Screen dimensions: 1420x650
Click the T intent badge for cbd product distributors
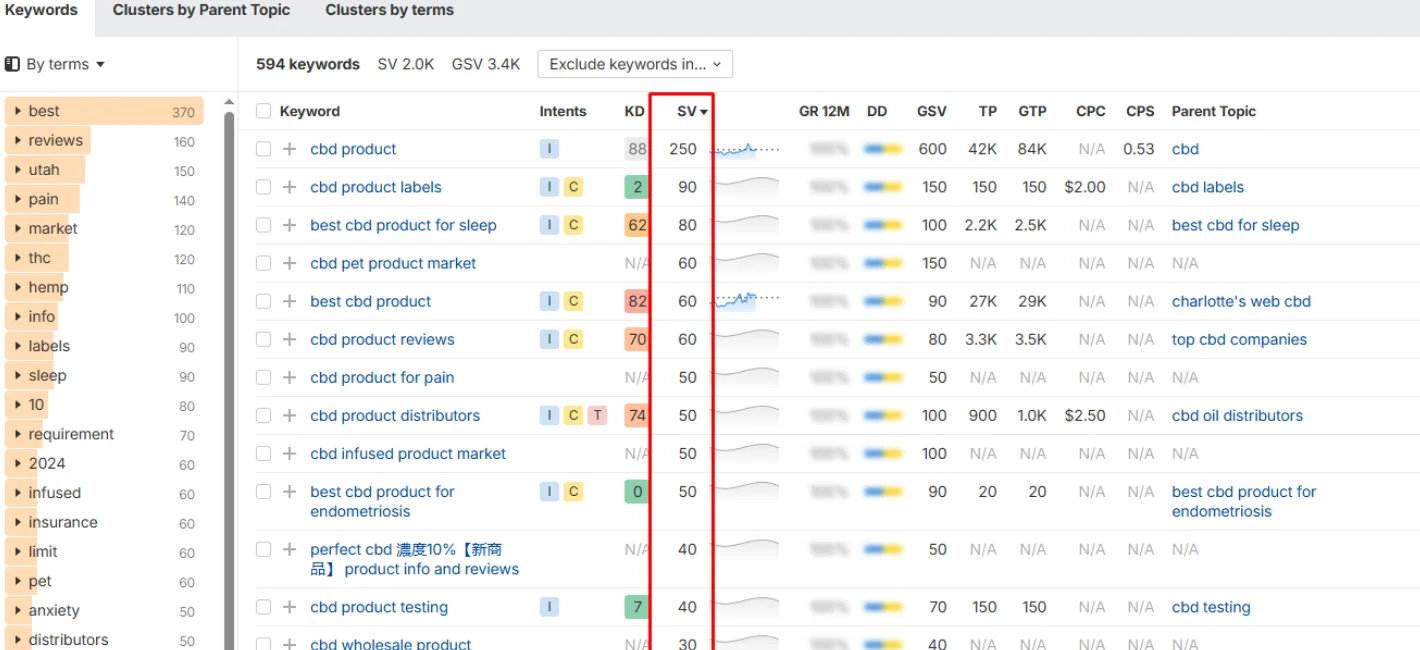597,415
